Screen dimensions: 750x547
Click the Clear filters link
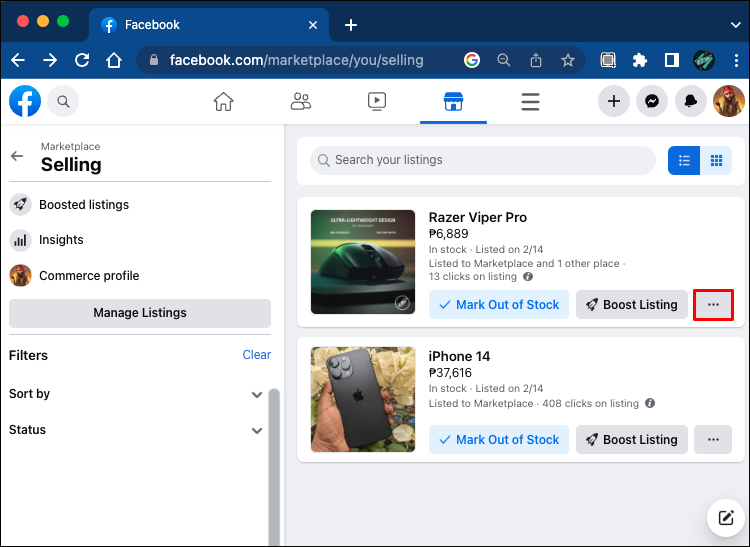(256, 355)
